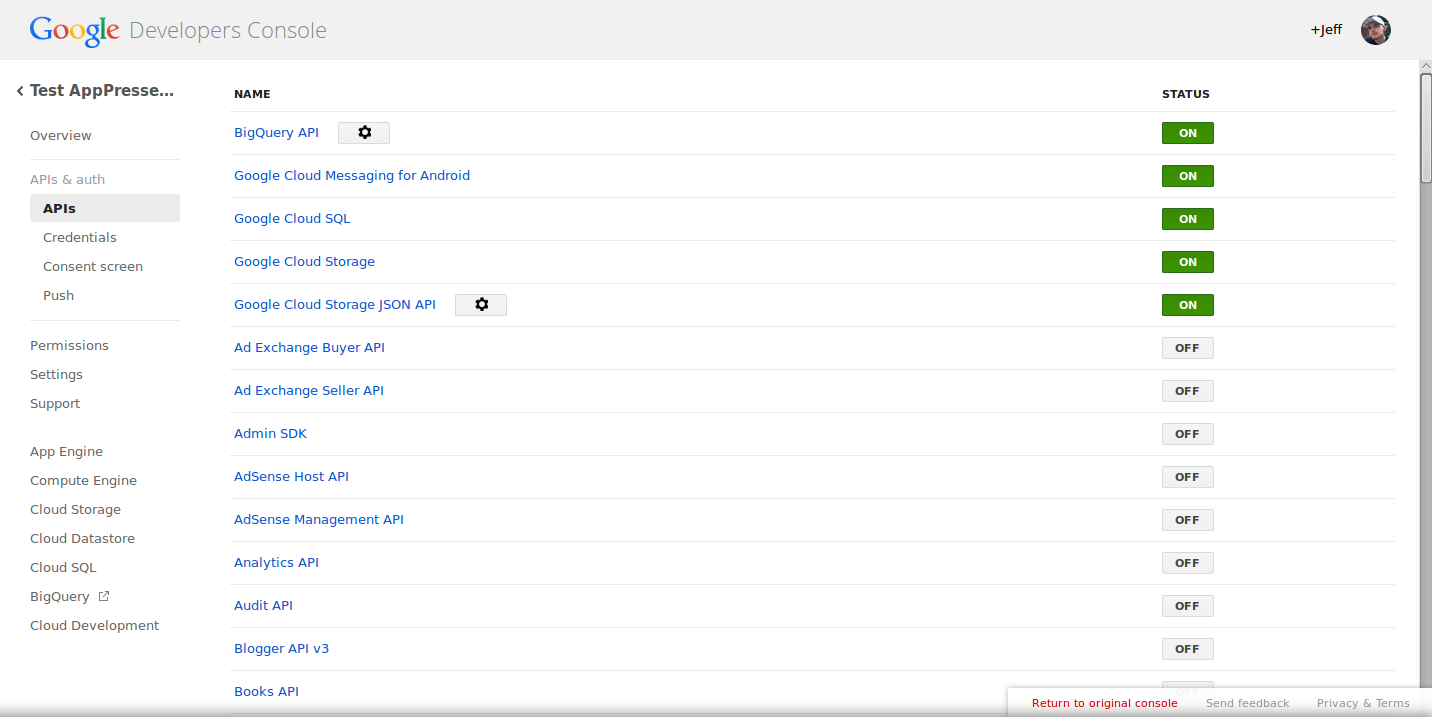Switch on Admin SDK status
The height and width of the screenshot is (717, 1432).
pyautogui.click(x=1187, y=434)
